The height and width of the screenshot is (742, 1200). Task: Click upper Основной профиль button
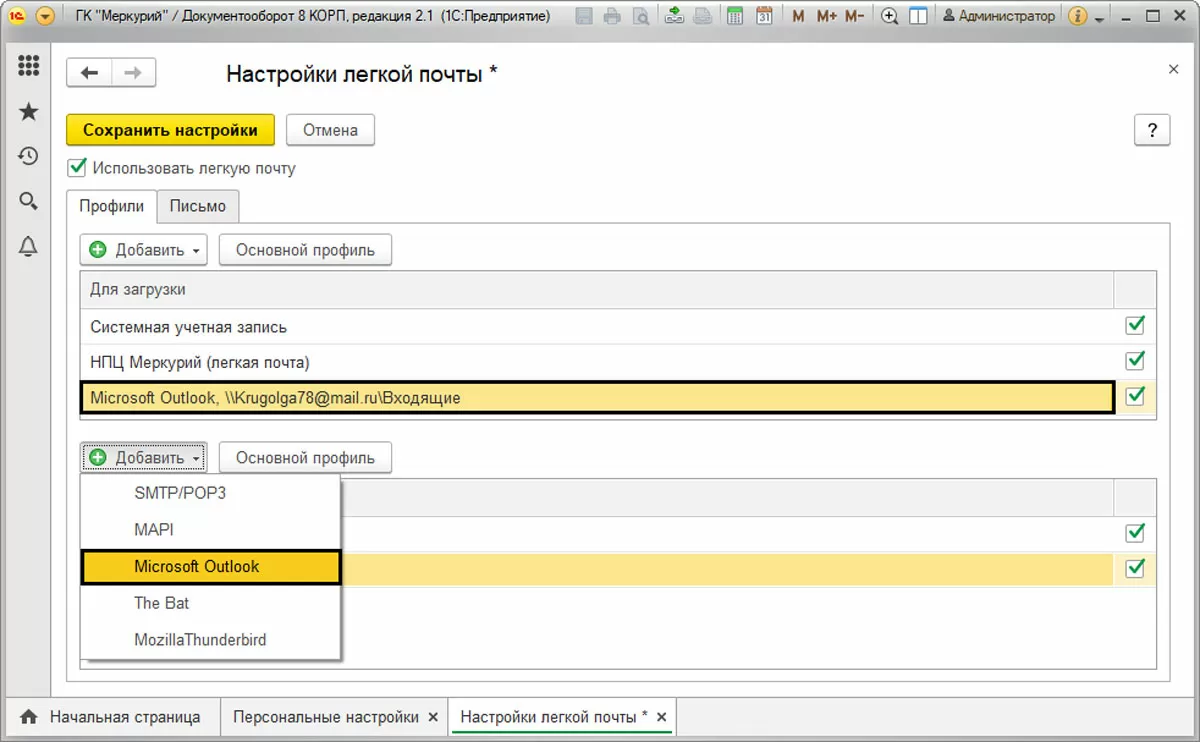(305, 250)
